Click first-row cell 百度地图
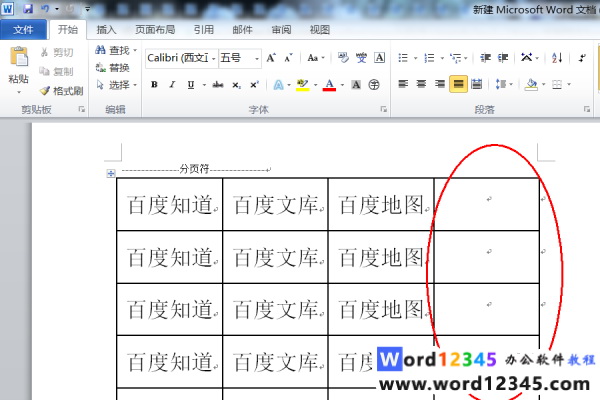 (x=381, y=204)
